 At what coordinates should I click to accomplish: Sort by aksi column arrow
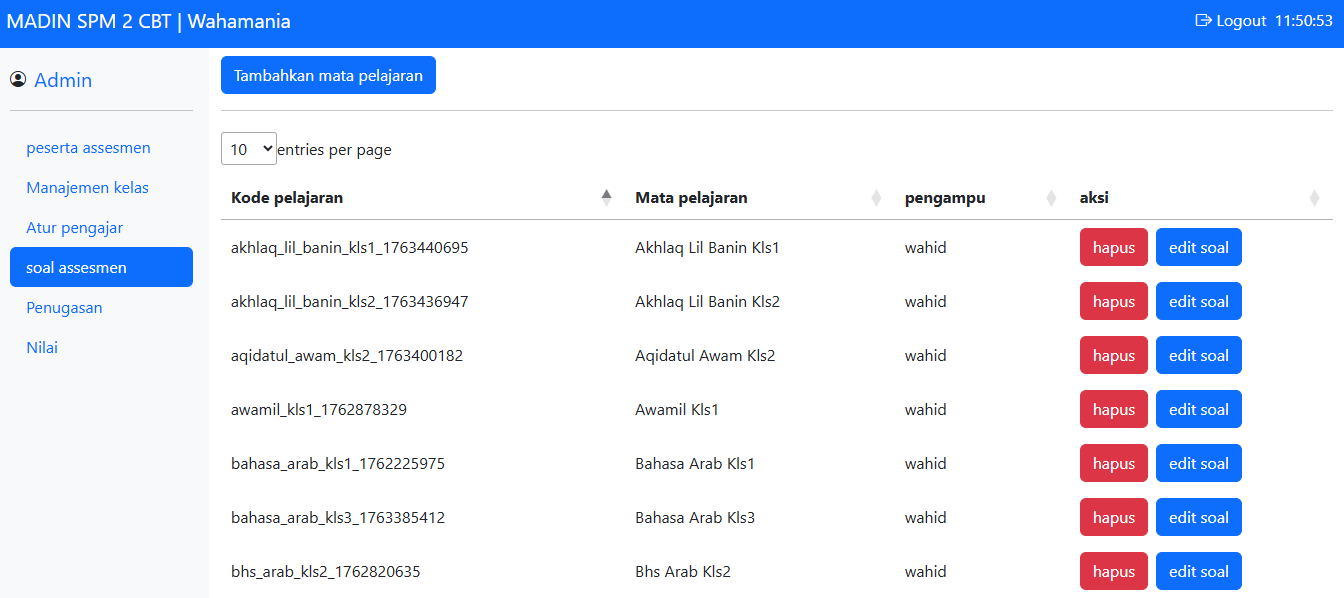coord(1314,198)
